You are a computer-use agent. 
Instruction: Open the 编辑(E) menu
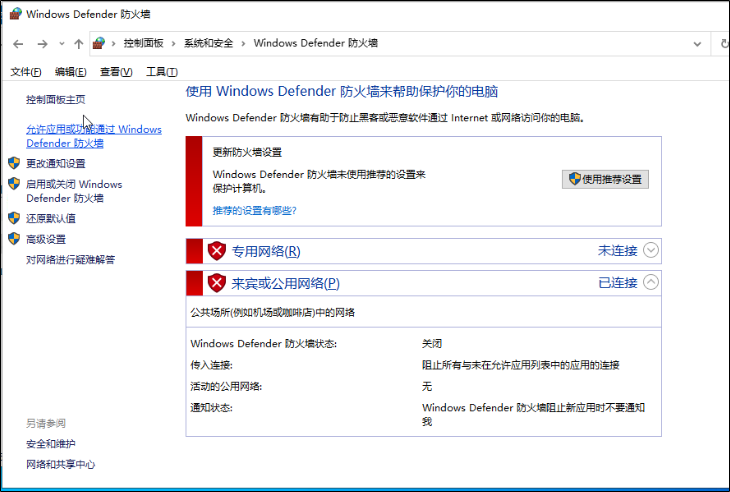[x=70, y=72]
